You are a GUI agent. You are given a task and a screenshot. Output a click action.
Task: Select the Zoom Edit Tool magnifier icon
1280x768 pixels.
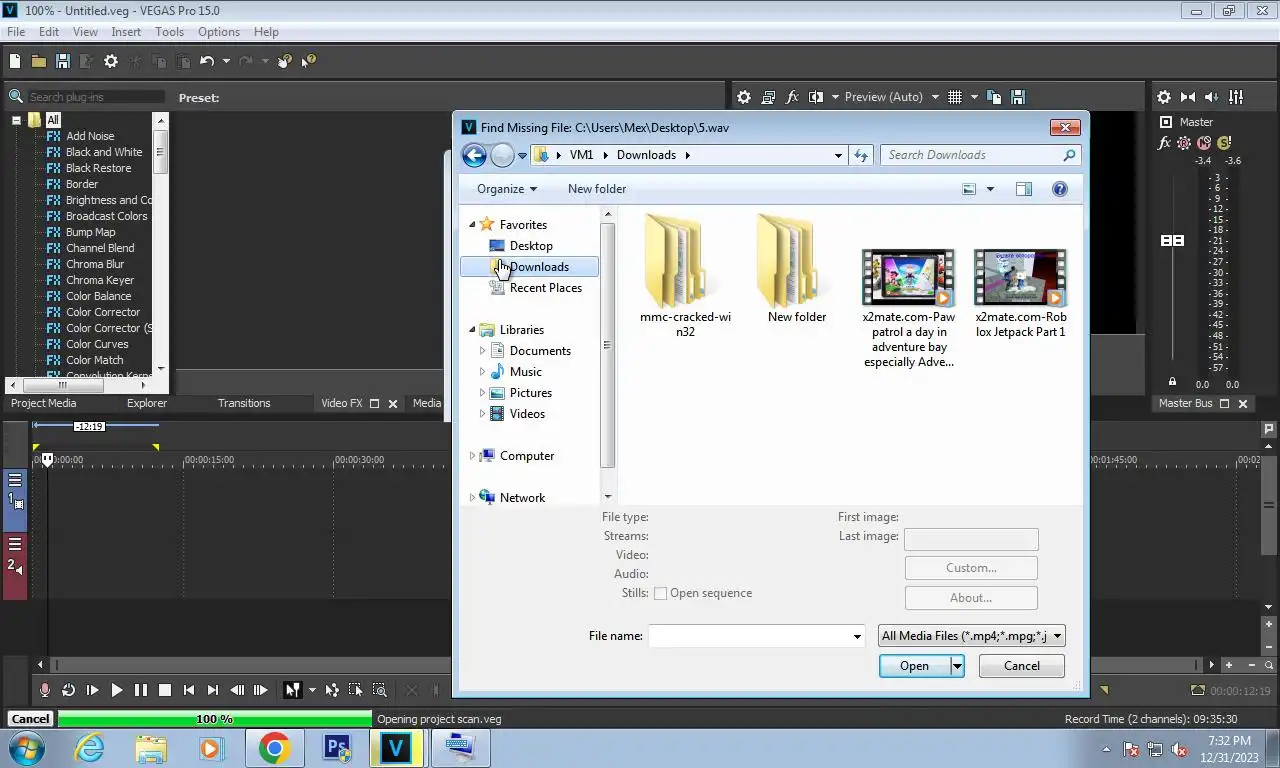(379, 690)
